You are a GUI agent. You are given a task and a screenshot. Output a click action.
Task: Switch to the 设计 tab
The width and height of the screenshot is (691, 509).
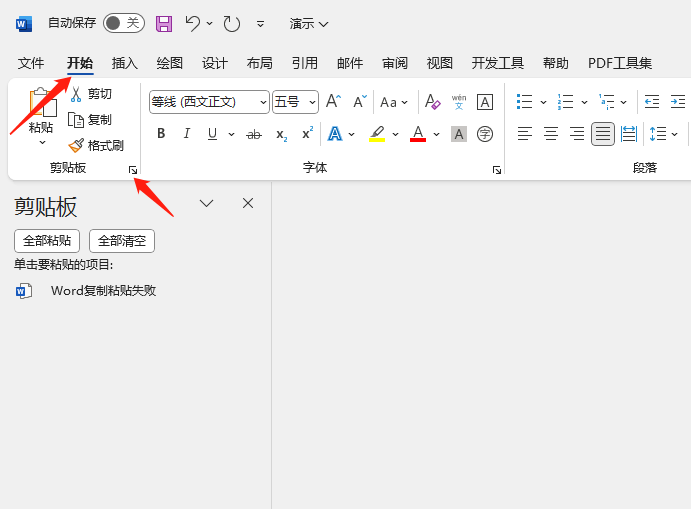tap(215, 63)
